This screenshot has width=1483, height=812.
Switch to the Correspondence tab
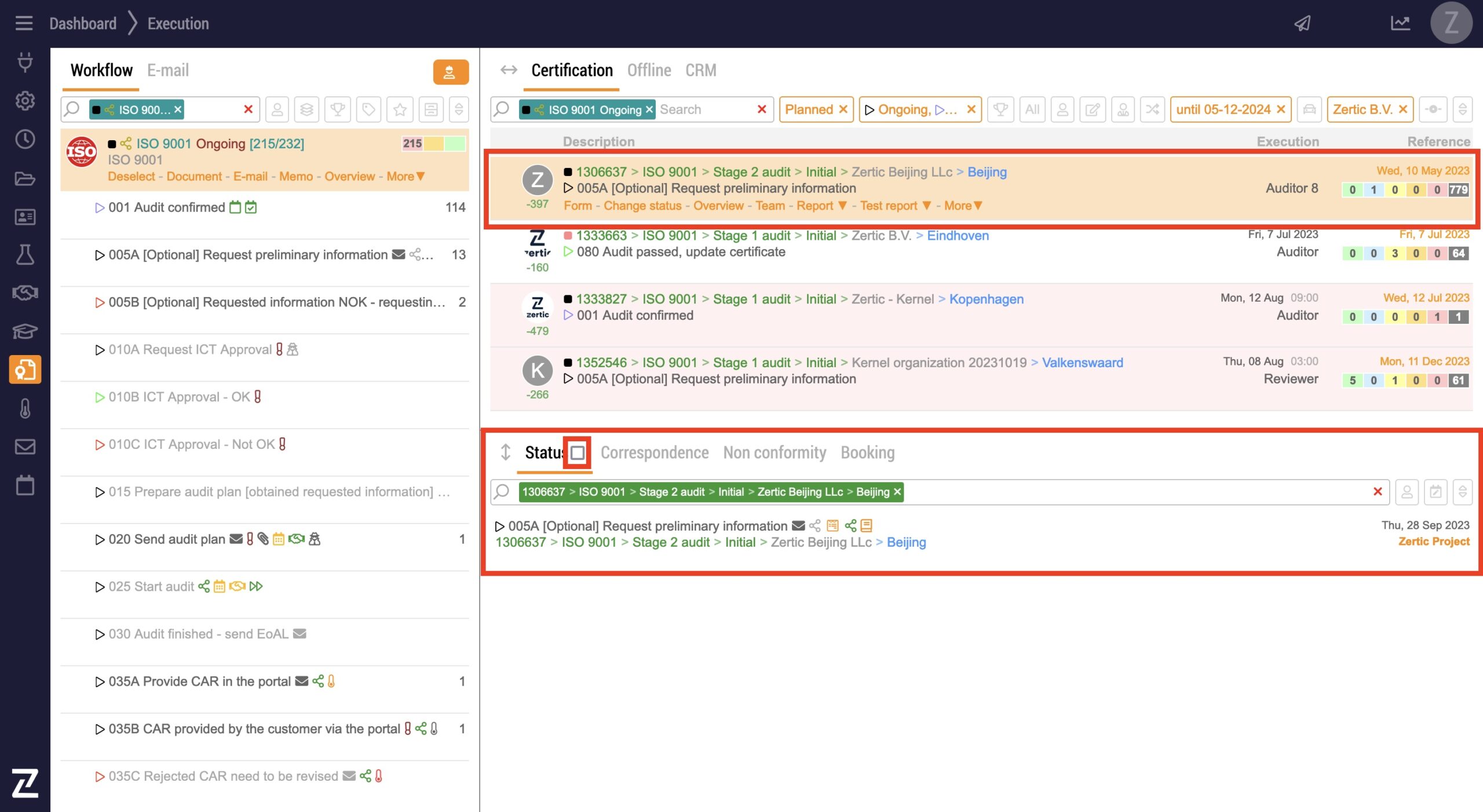654,452
